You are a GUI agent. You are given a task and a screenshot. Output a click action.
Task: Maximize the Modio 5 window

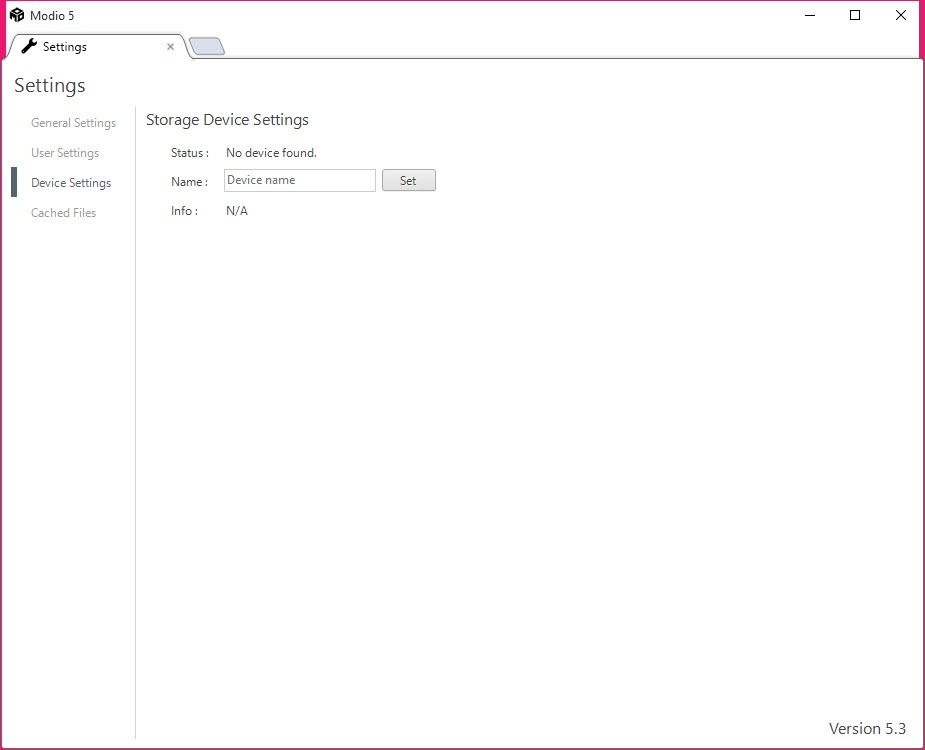pyautogui.click(x=855, y=15)
